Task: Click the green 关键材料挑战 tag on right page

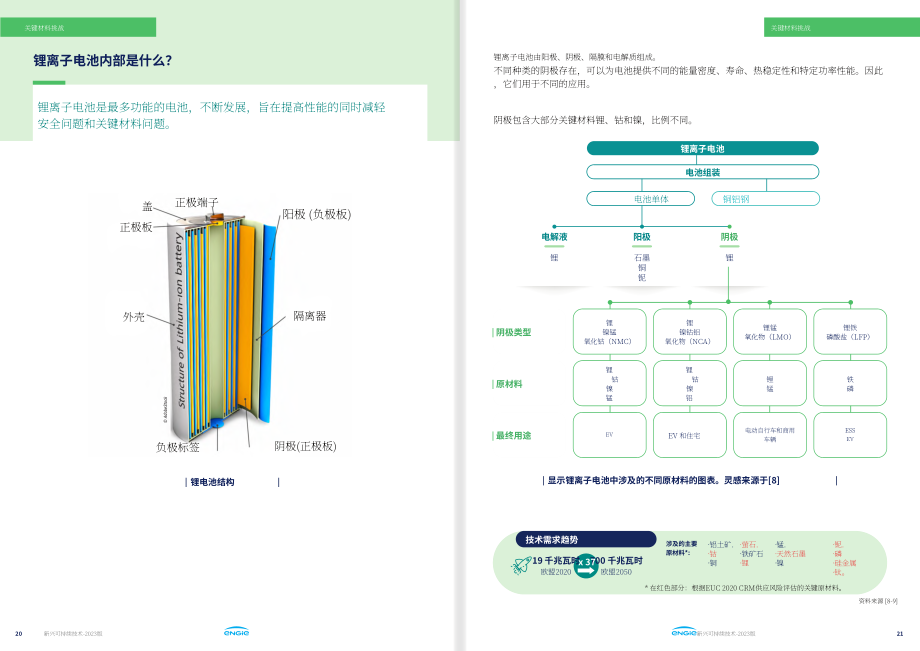Action: coord(841,28)
